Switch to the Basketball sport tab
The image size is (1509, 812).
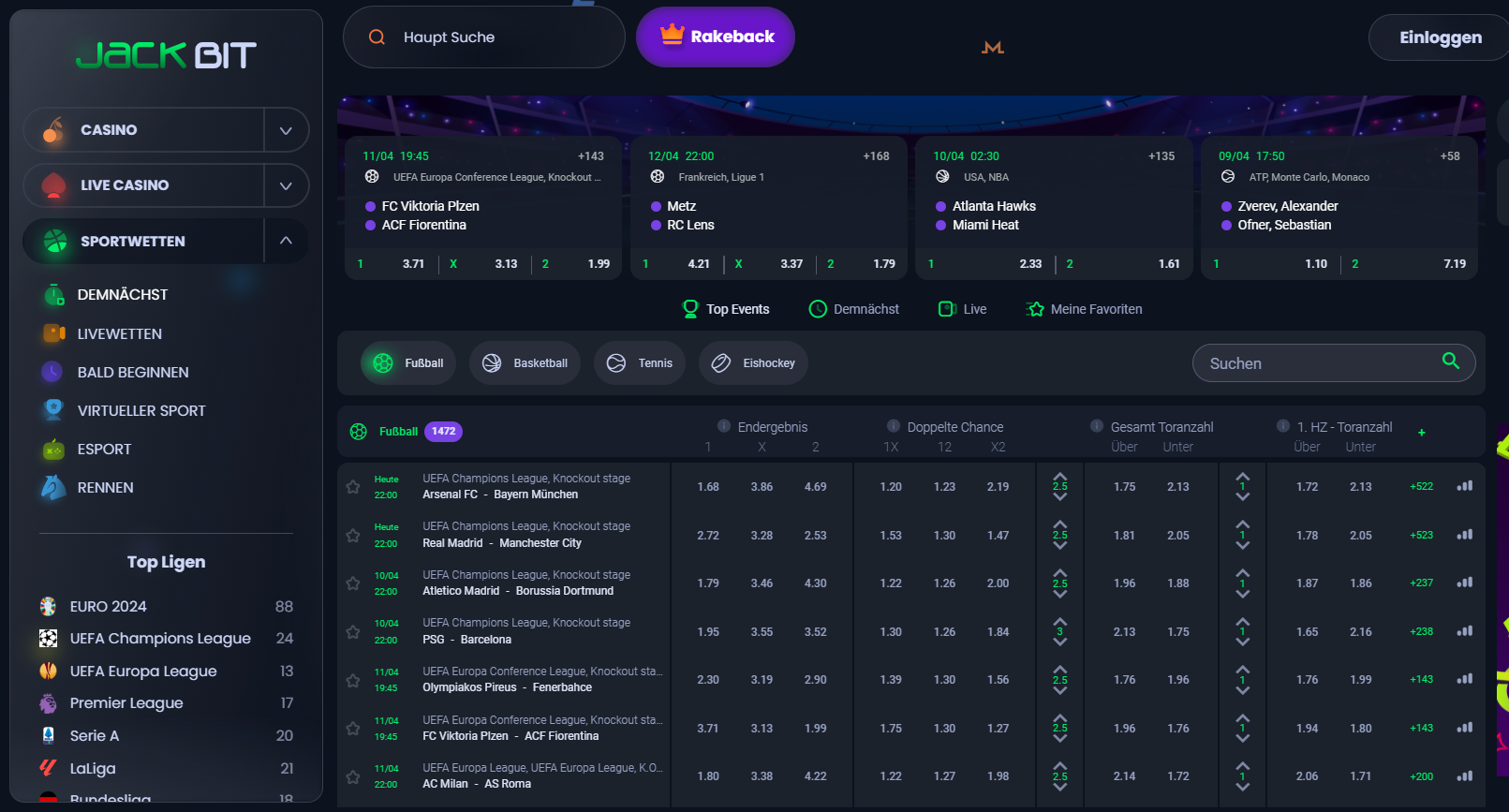tap(525, 363)
